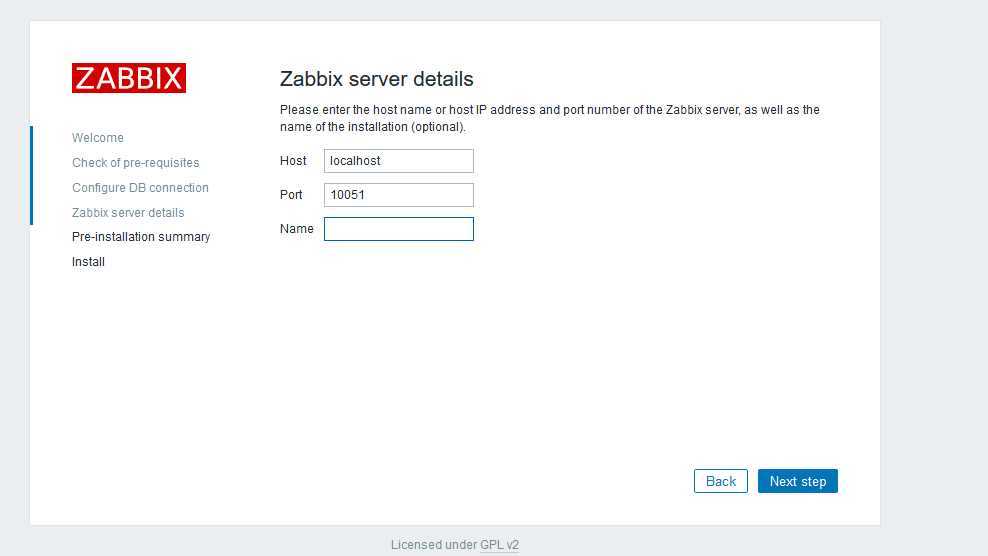Screen dimensions: 988x556
Task: Focus the Name input field
Action: tap(399, 229)
